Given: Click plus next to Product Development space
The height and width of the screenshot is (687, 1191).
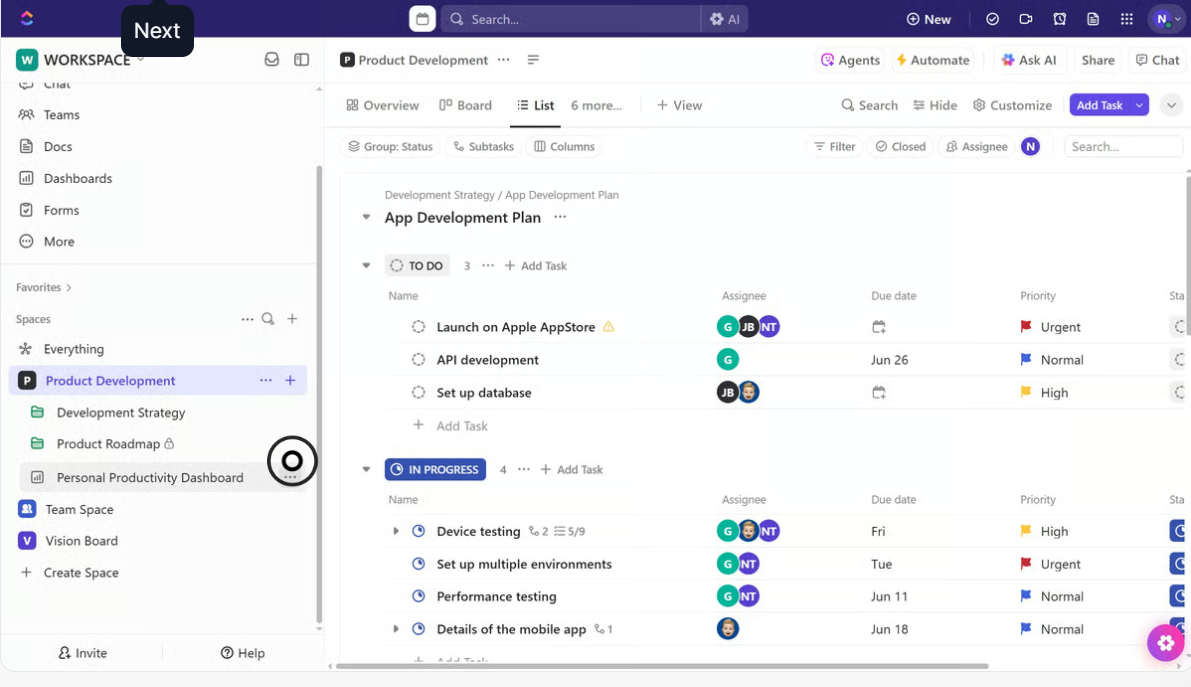Looking at the screenshot, I should [290, 380].
